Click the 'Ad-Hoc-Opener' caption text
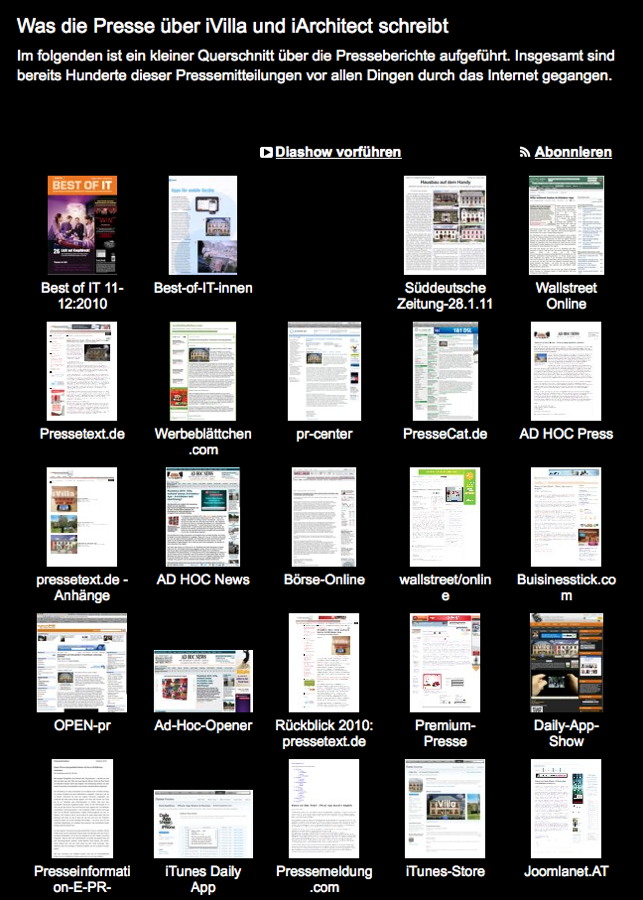Screen dimensions: 643x900 pos(203,725)
